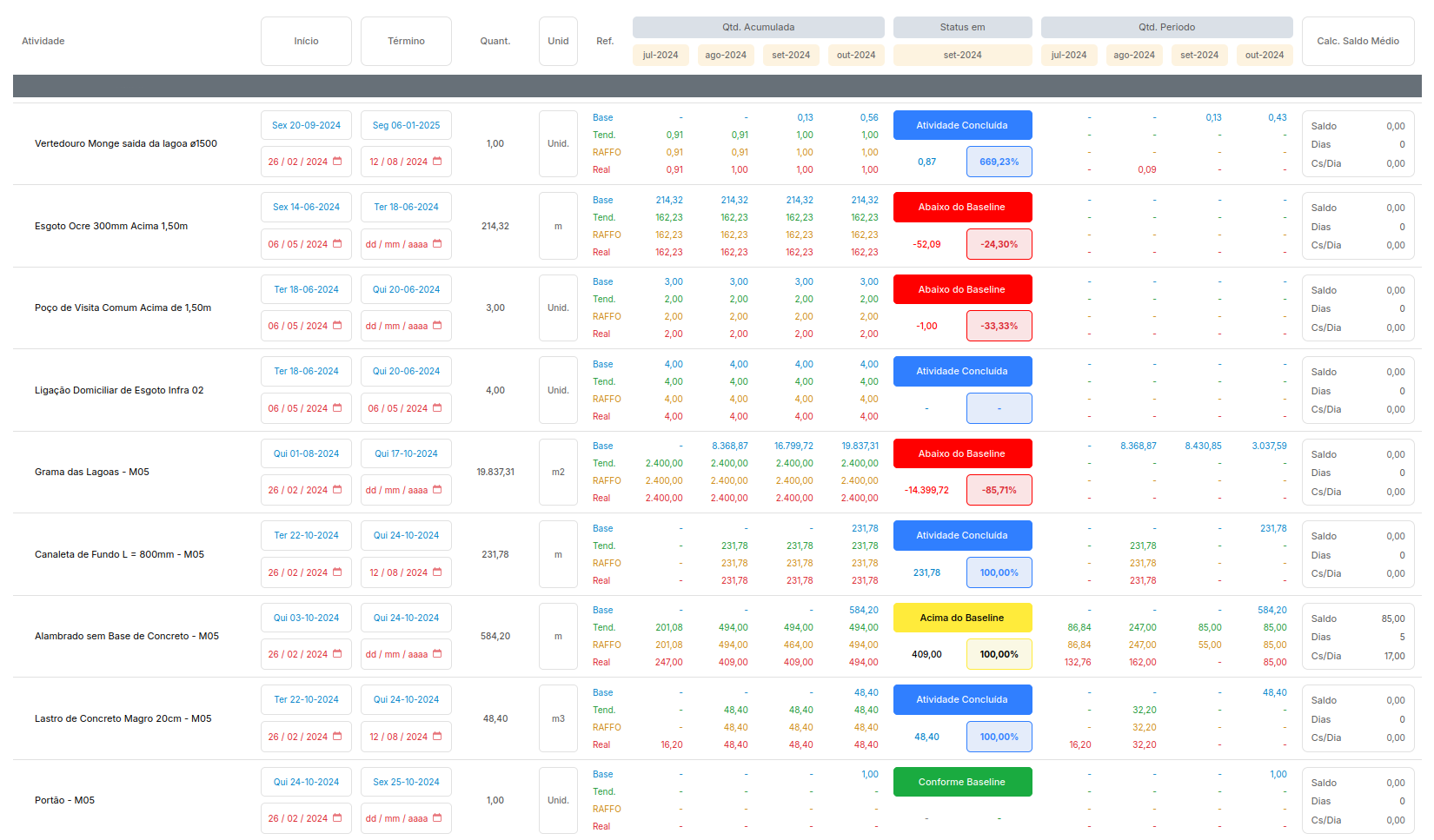Click calendar icon for Ligação Domiciliar end date
The width and height of the screenshot is (1434, 840).
pos(437,408)
